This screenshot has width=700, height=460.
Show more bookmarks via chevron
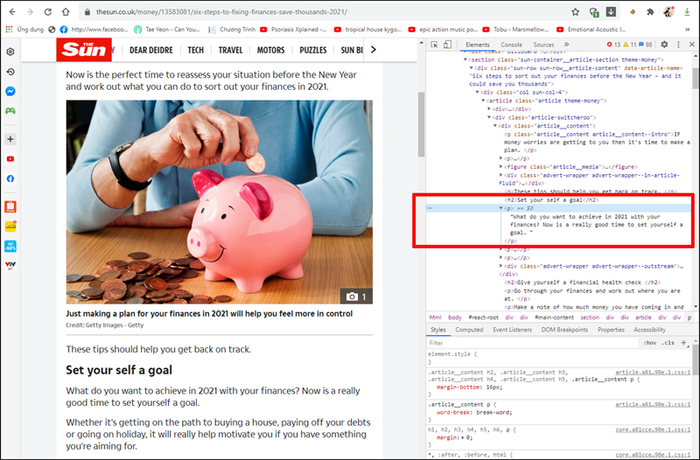(688, 29)
